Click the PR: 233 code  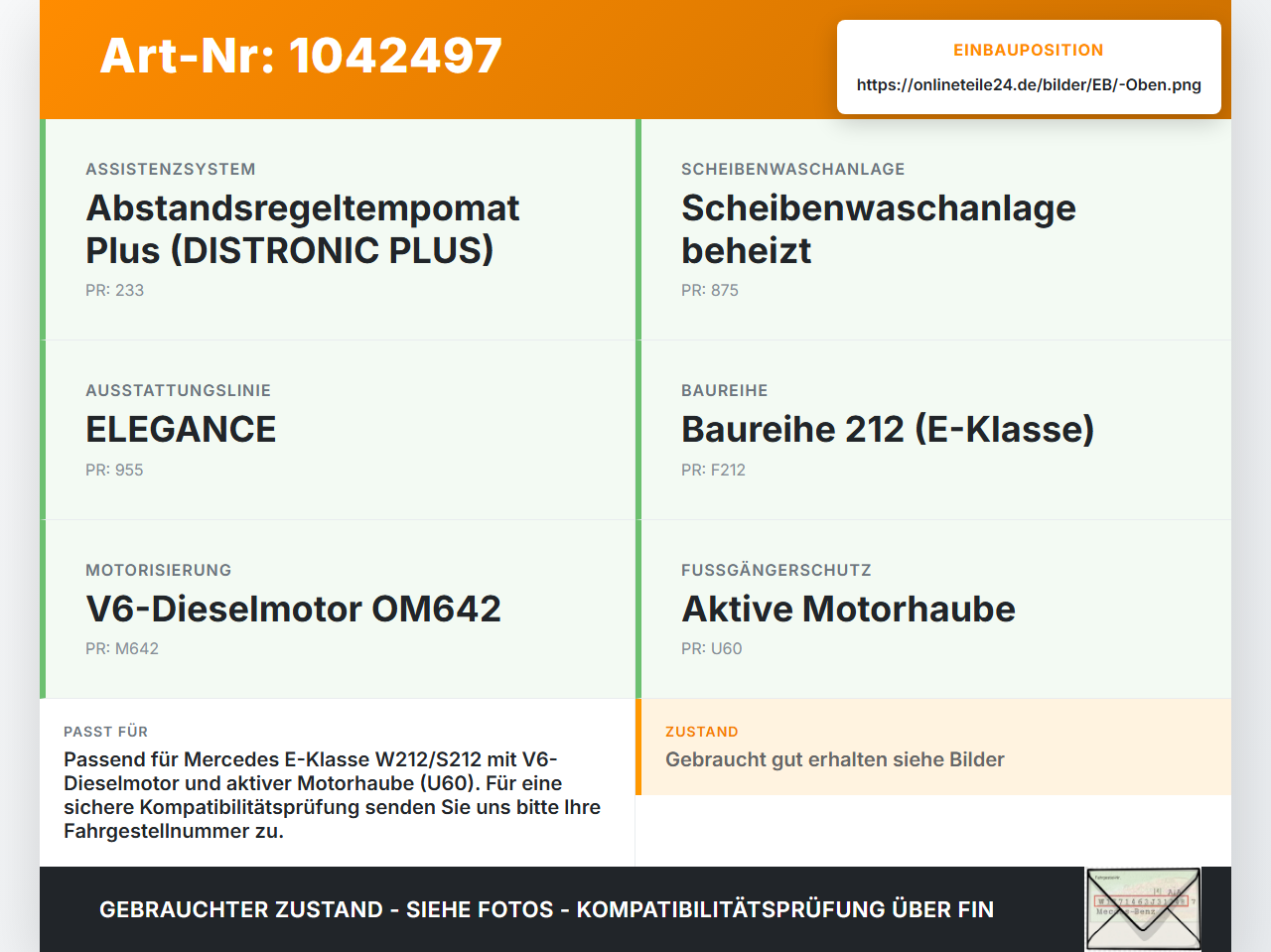115,290
